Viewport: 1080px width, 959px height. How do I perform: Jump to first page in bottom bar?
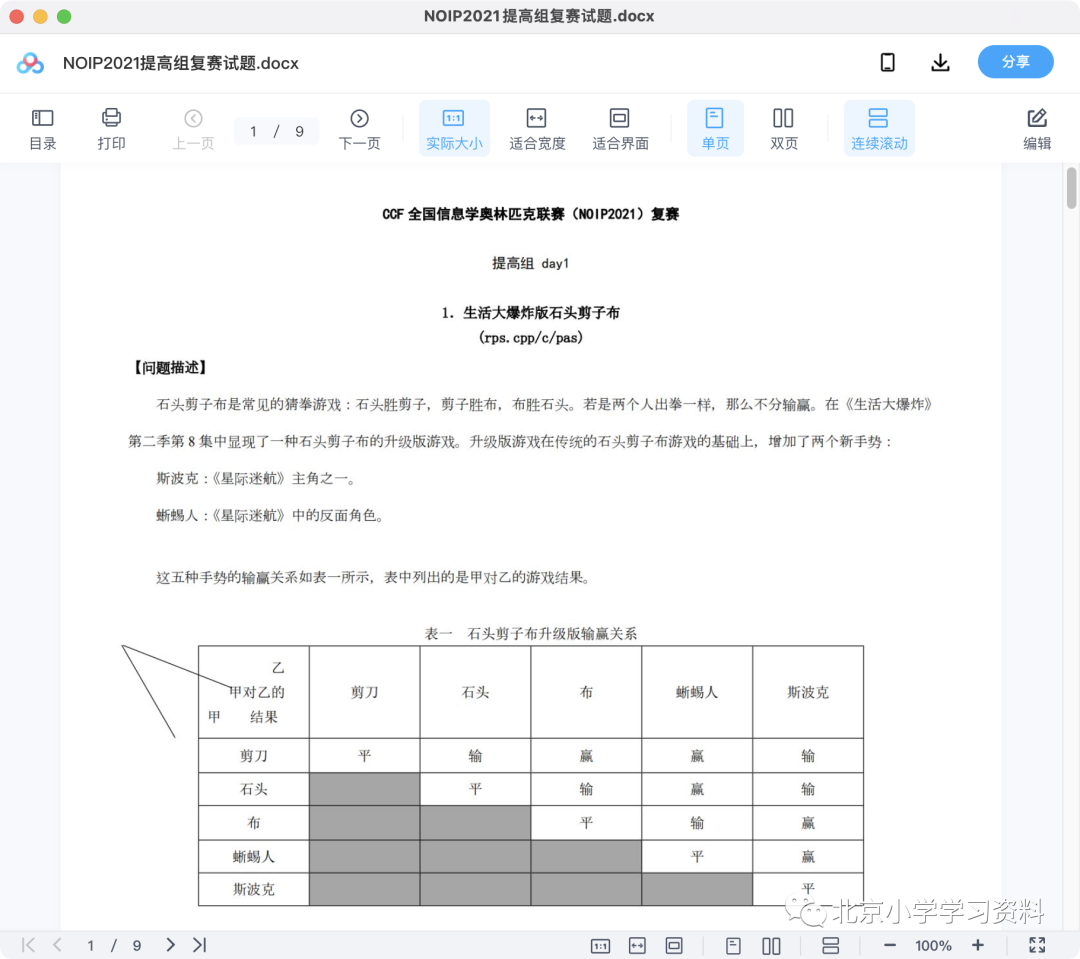coord(28,945)
